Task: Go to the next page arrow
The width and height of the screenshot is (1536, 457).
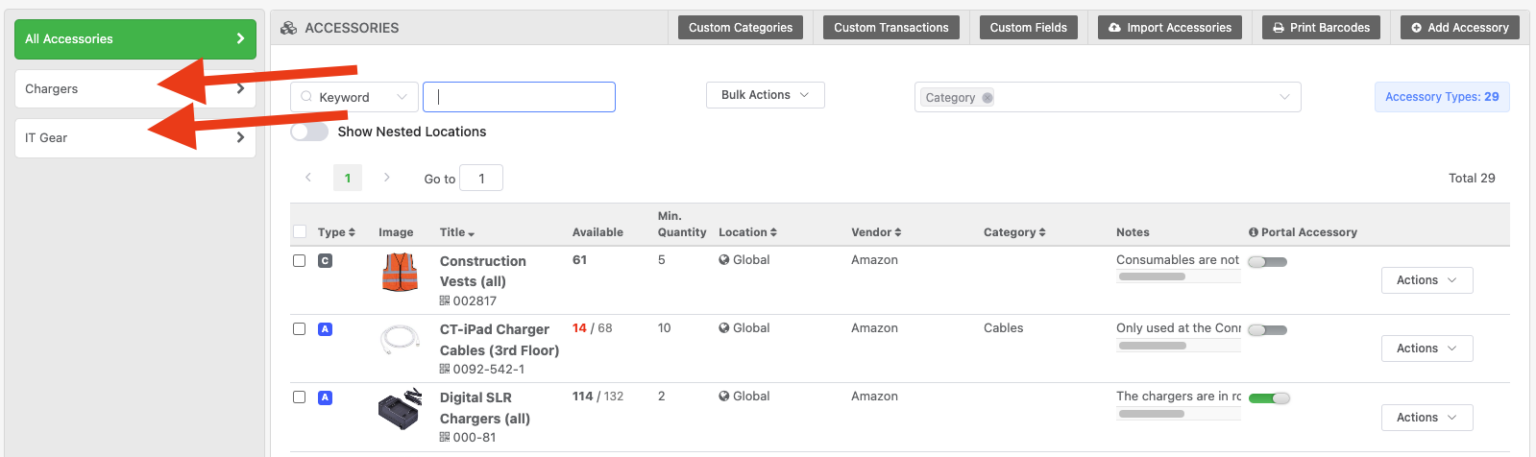Action: 387,178
